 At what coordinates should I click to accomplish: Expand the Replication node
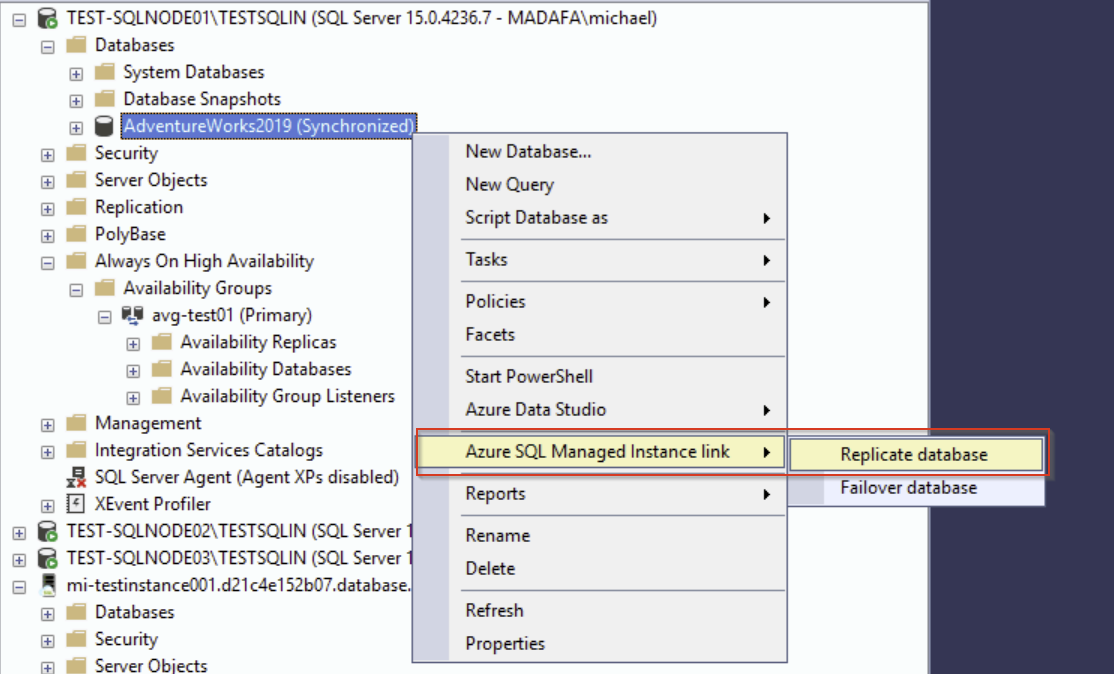coord(48,209)
